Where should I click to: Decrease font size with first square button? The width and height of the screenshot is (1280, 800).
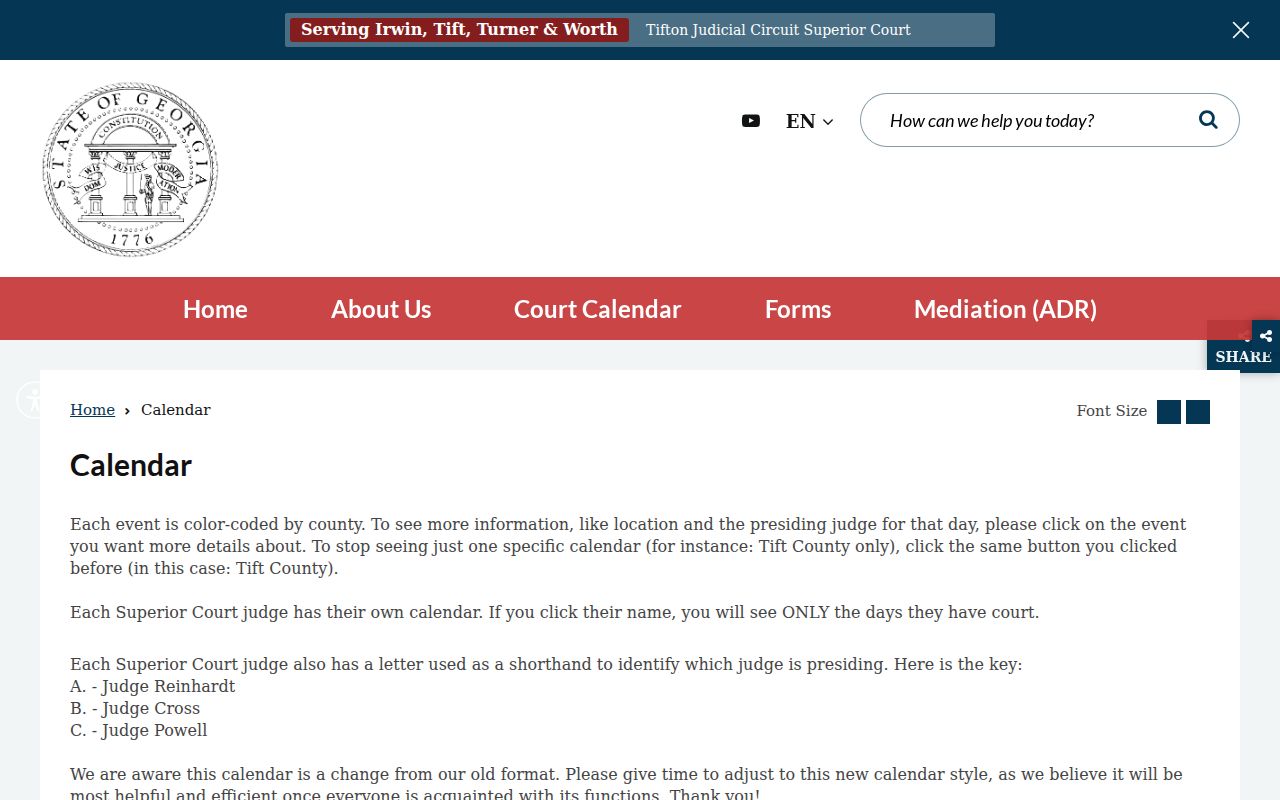1169,412
